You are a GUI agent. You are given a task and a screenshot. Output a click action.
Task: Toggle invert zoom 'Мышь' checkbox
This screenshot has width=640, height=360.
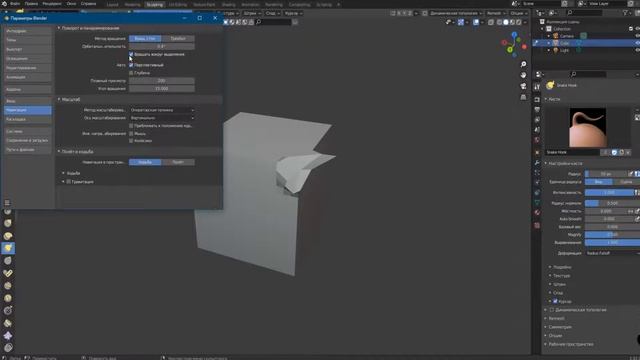coord(131,133)
